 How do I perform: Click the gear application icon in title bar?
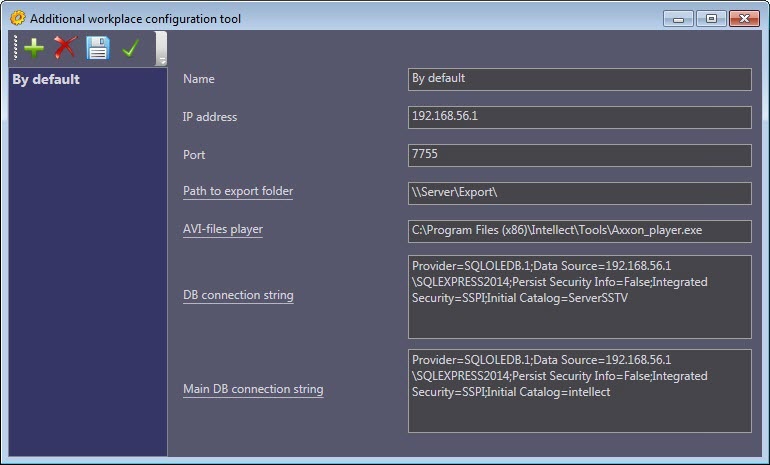click(x=17, y=18)
